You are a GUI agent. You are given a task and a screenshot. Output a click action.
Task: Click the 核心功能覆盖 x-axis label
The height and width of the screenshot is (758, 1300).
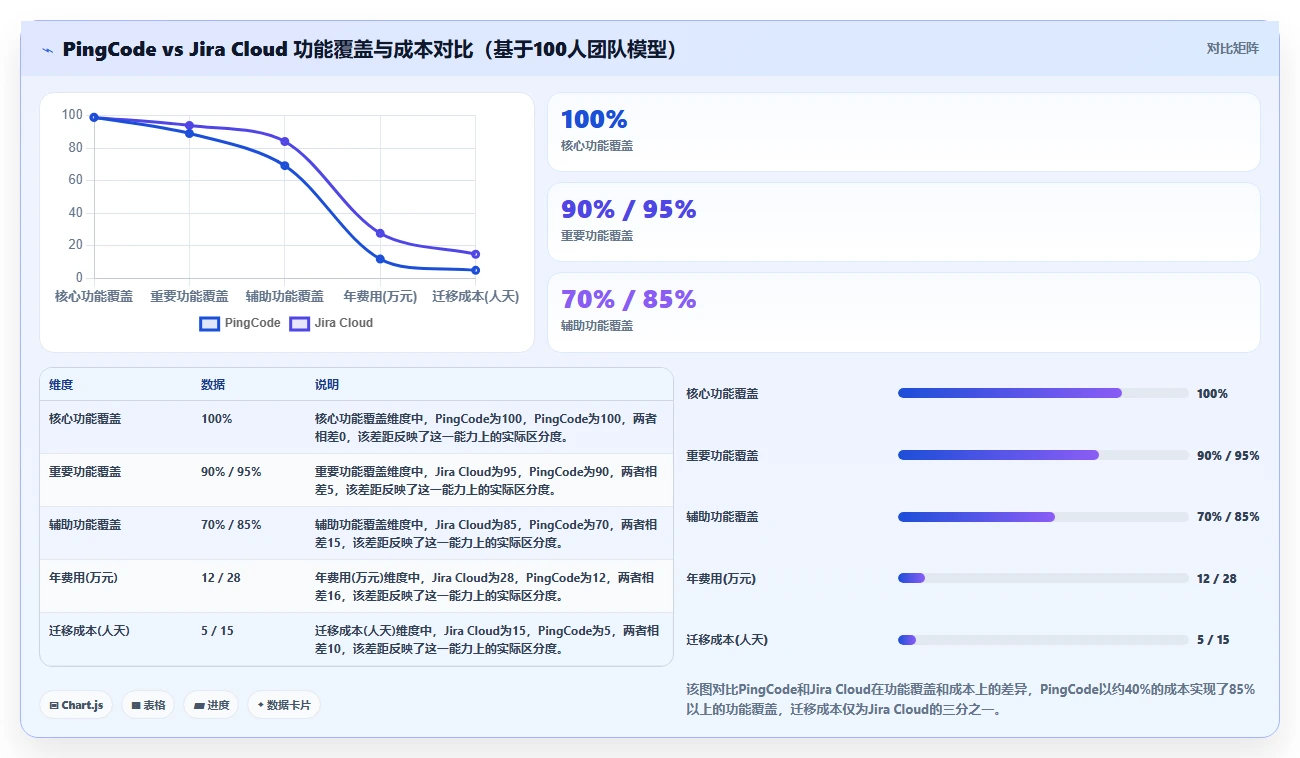[x=94, y=297]
